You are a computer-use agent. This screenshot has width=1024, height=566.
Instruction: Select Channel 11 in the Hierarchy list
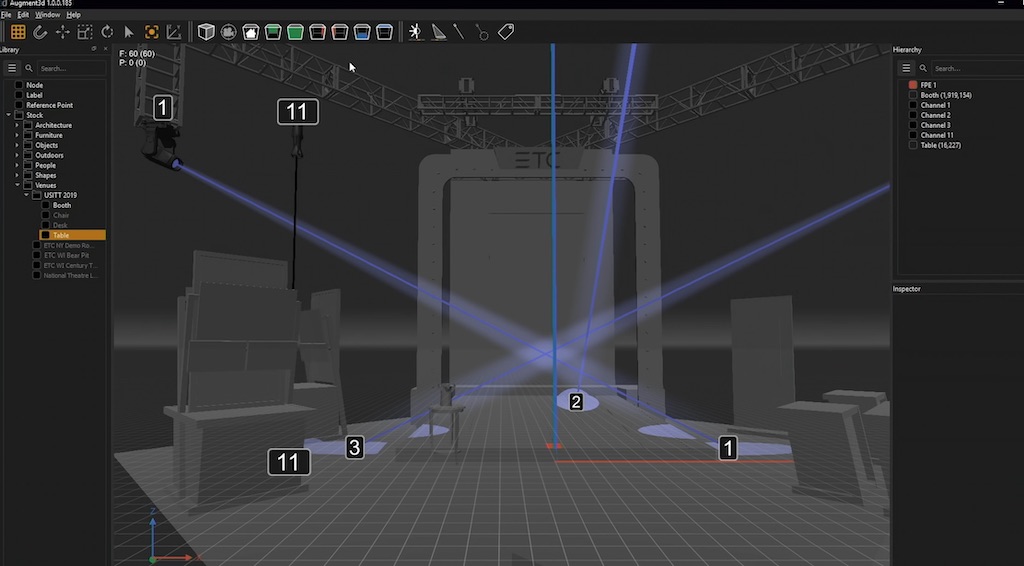(937, 135)
